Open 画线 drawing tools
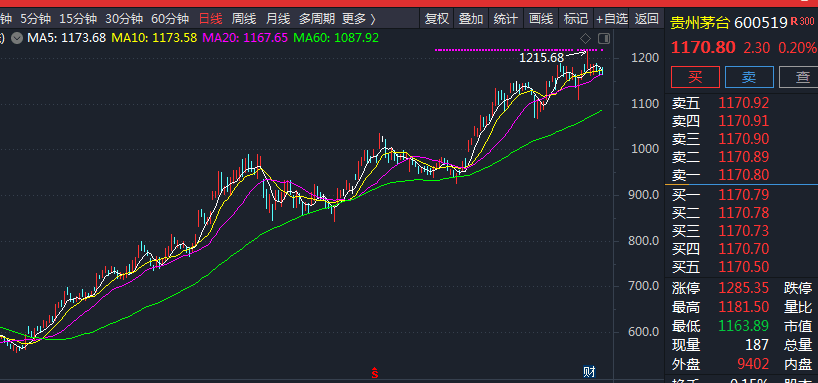 click(x=540, y=19)
